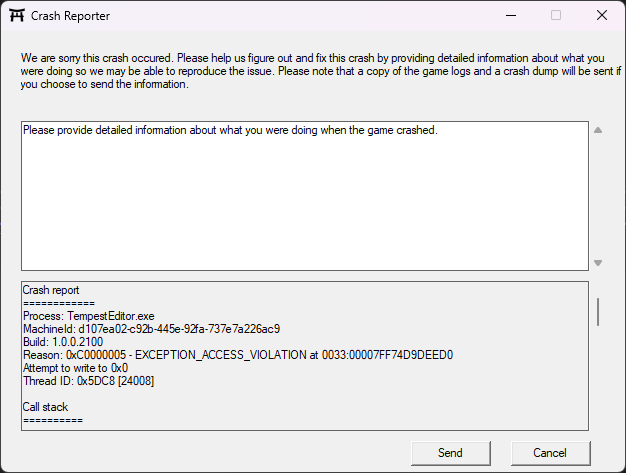Click the Crash Reporter title text
This screenshot has width=626, height=473.
[x=70, y=16]
